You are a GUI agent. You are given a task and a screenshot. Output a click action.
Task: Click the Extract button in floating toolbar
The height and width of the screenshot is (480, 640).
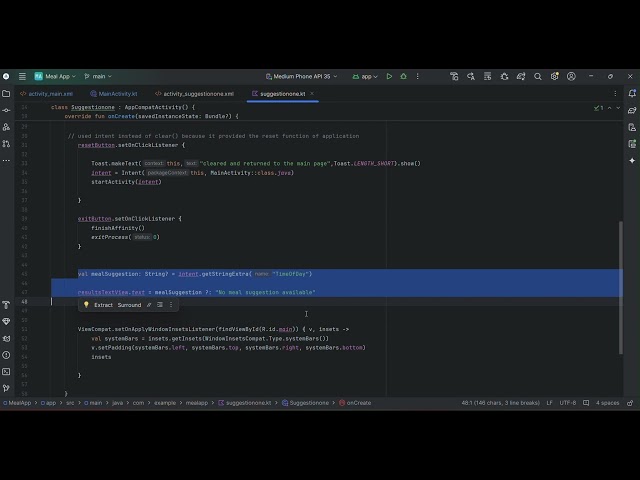point(103,305)
